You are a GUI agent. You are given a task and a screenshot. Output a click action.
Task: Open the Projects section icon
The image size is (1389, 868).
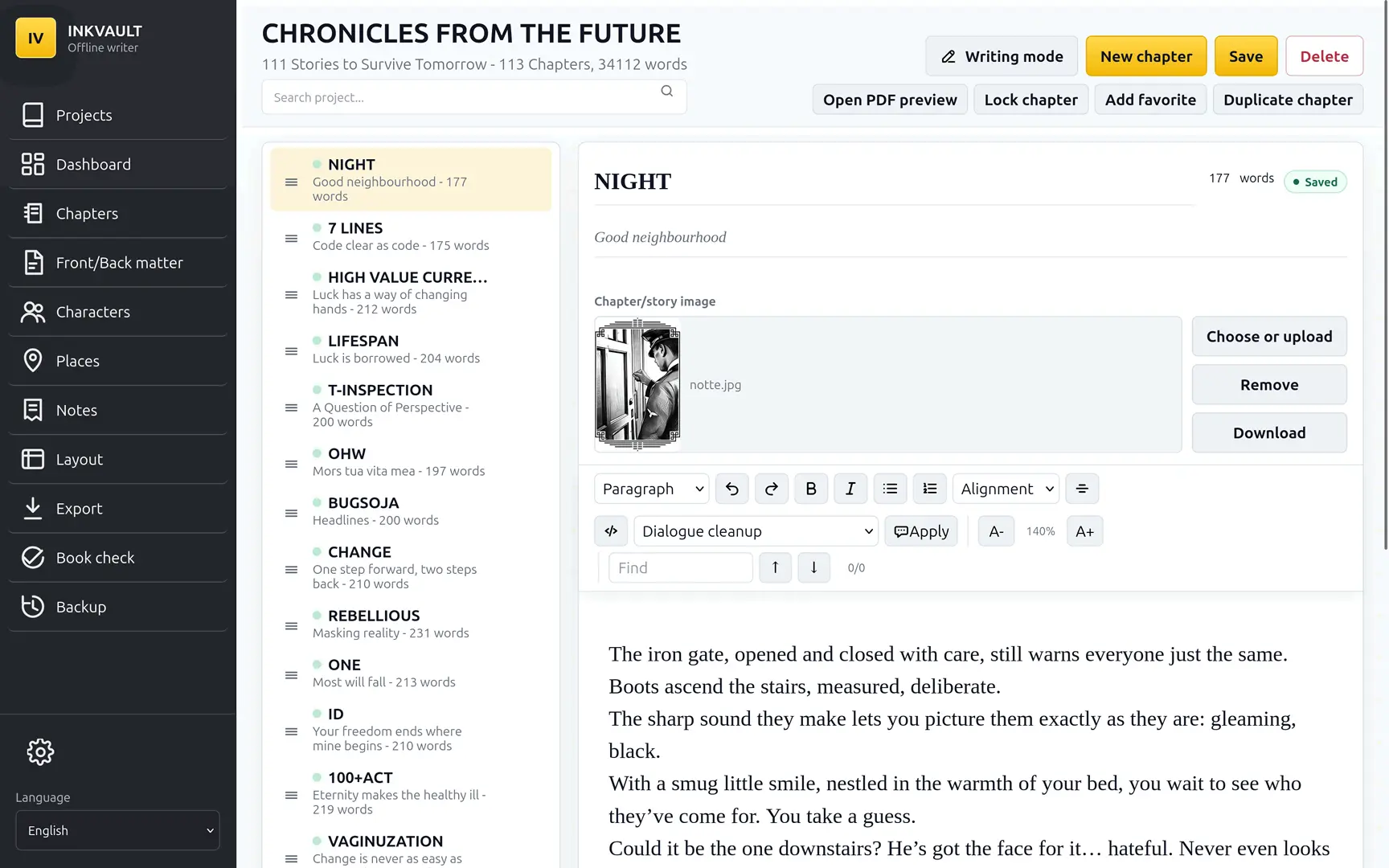pos(33,115)
